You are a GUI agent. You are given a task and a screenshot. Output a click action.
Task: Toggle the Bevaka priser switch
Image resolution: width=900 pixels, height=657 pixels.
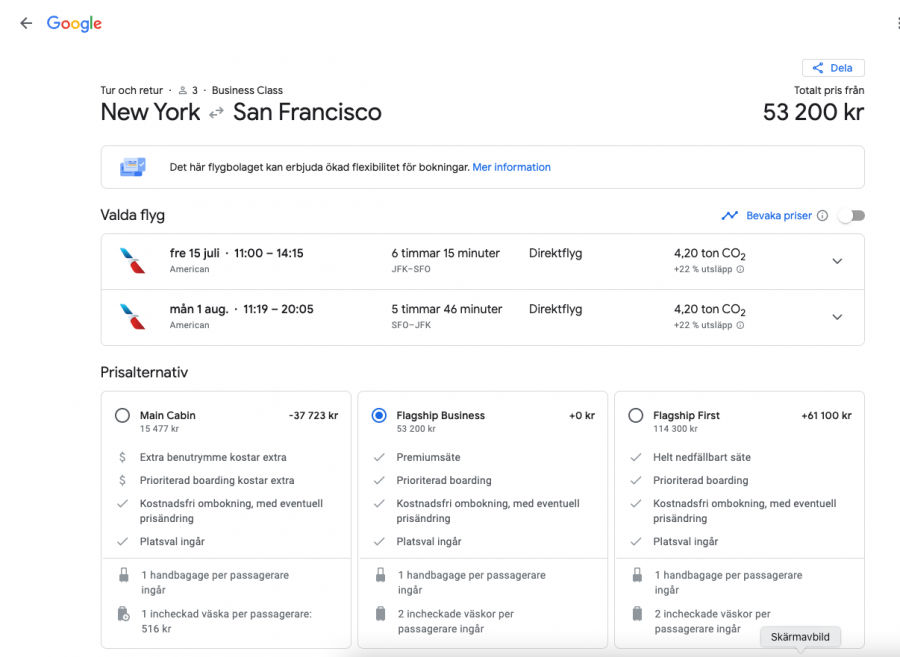(x=851, y=216)
